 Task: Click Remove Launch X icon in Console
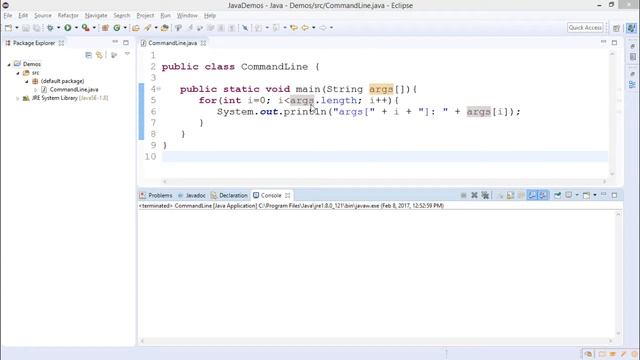point(474,196)
